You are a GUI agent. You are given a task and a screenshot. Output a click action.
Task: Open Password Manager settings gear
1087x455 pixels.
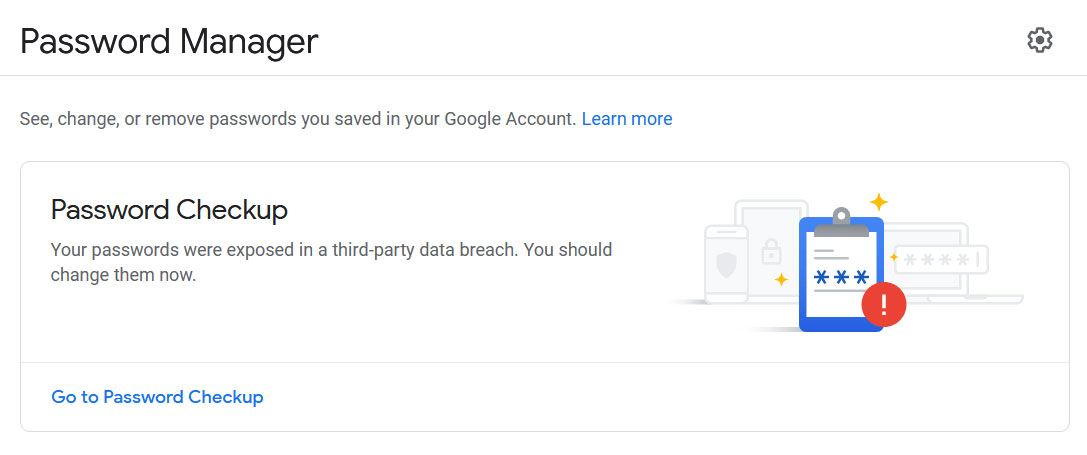point(1040,41)
